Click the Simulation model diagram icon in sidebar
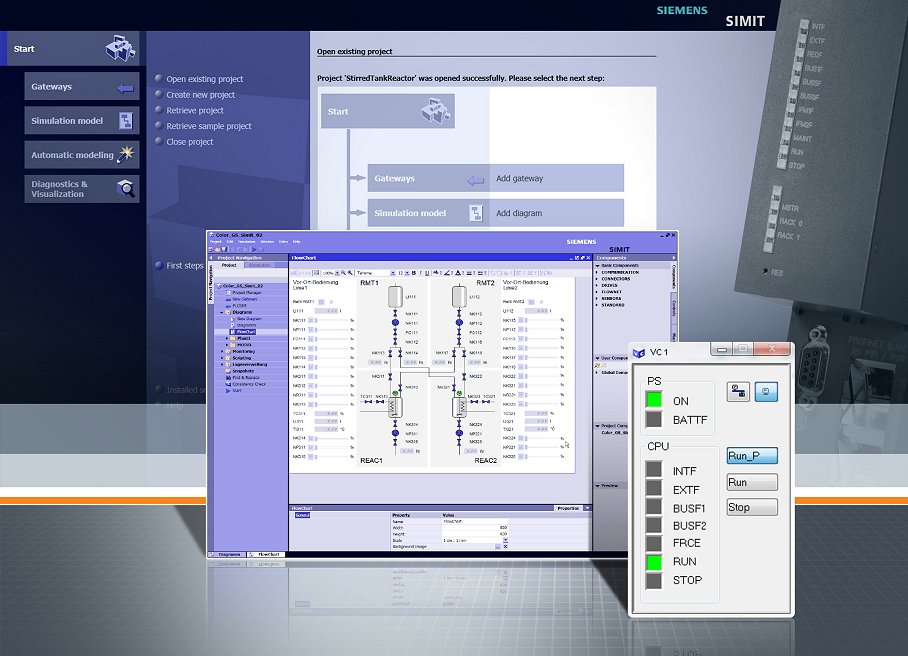Image resolution: width=908 pixels, height=656 pixels. tap(126, 120)
